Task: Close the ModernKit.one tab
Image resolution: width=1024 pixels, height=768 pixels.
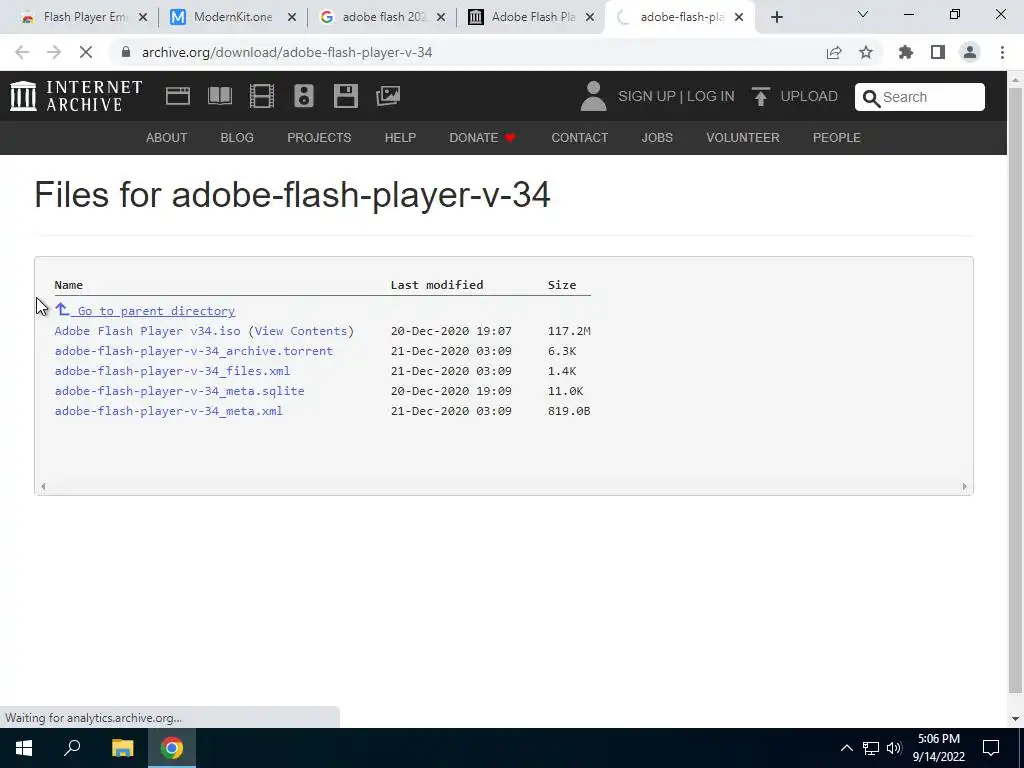Action: click(292, 17)
